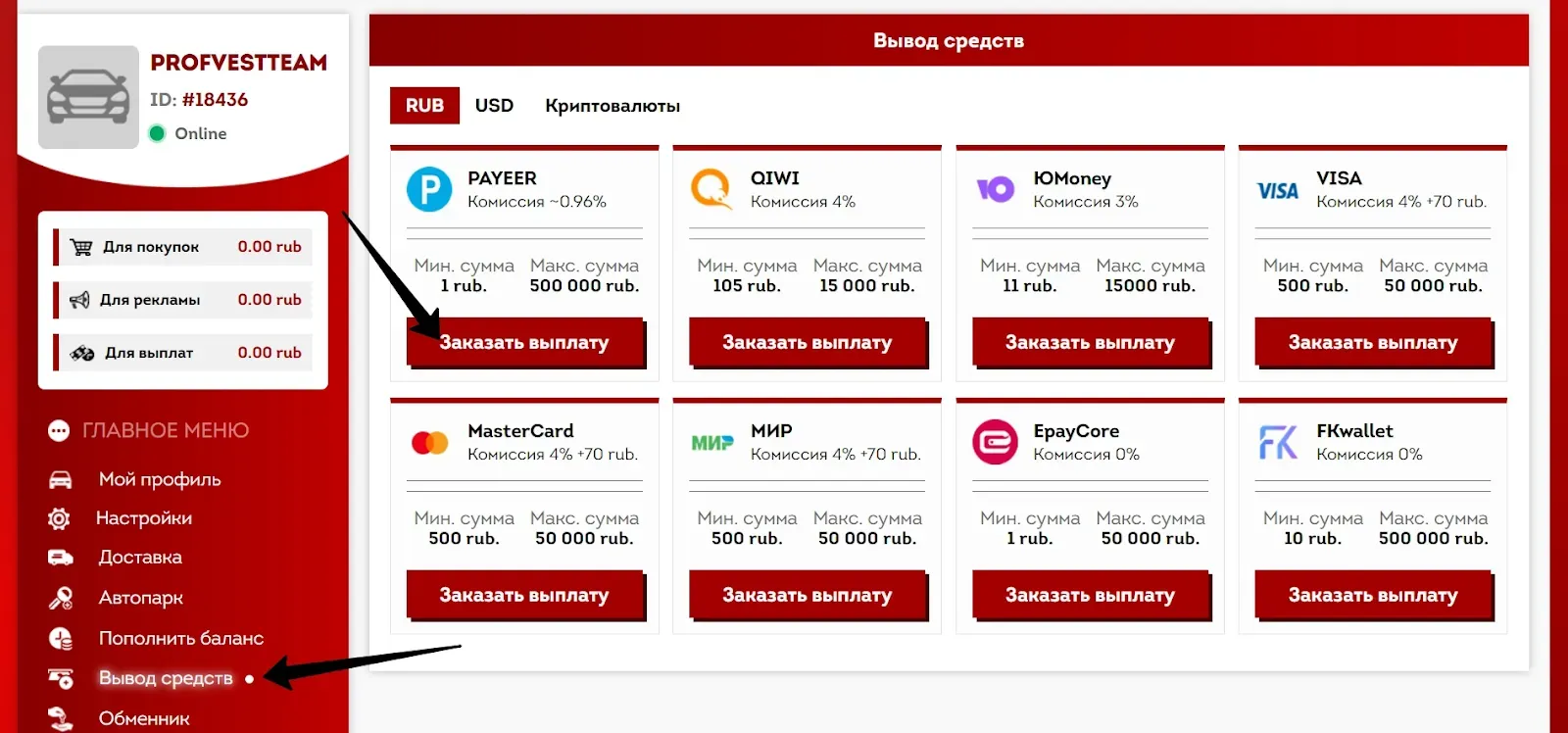1568x733 pixels.
Task: Click FKwallet minimum amount 10 rub.
Action: coord(1312,539)
